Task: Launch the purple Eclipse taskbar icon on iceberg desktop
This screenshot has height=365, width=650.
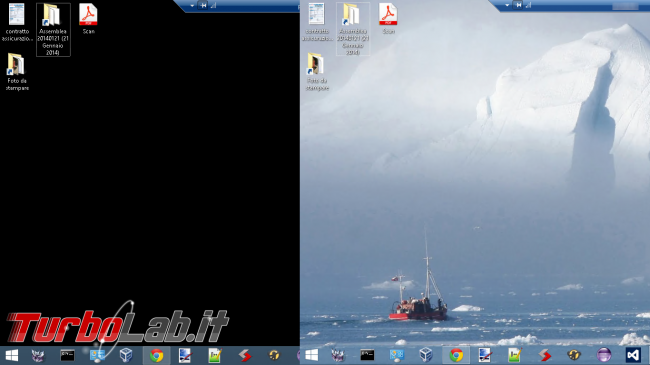Action: coord(604,355)
